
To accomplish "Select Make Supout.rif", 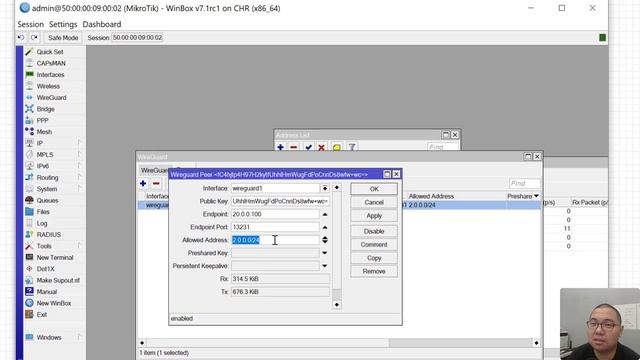I will 58,280.
